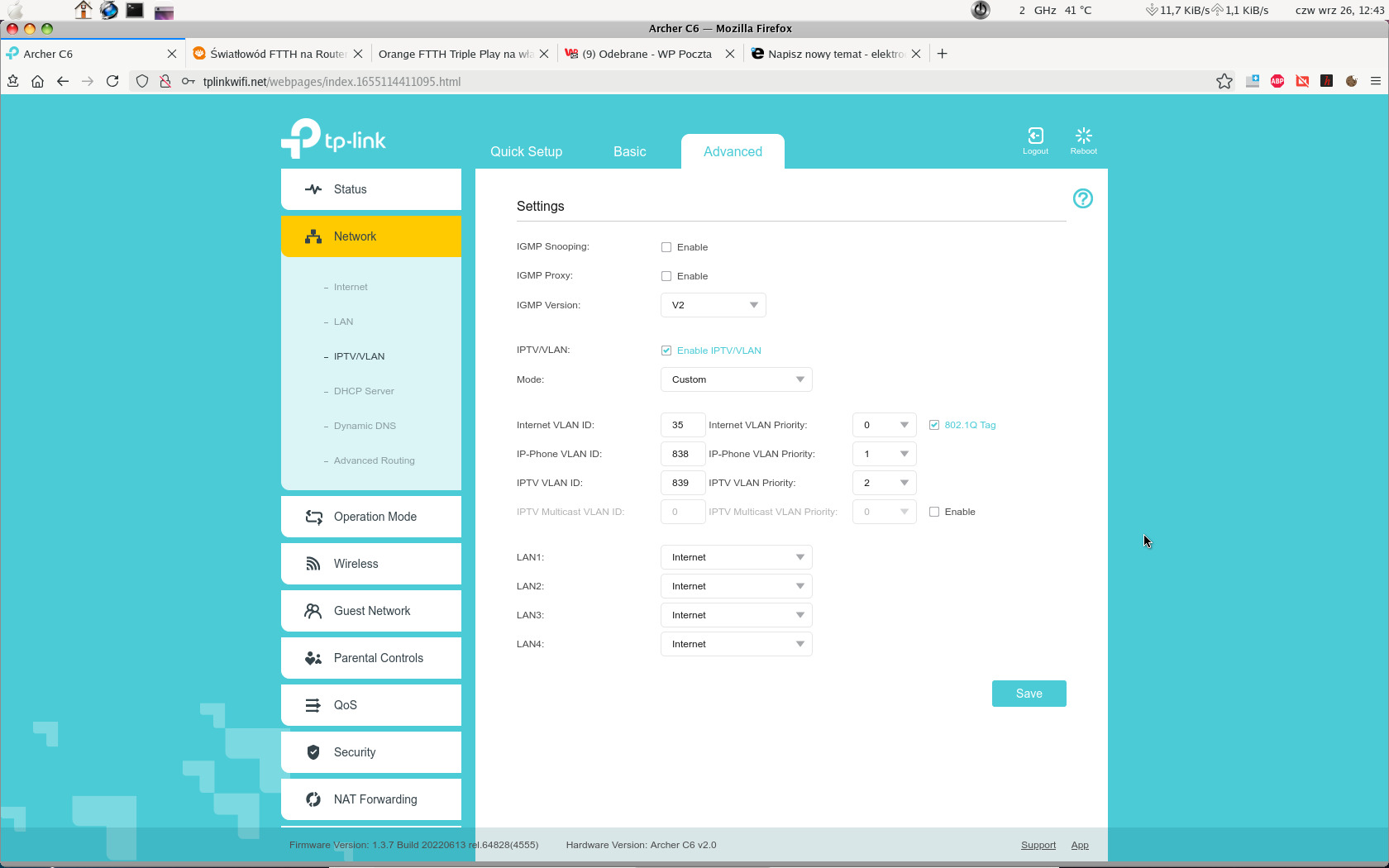Screen dimensions: 1389x868
Task: Select the Advanced tab
Action: (733, 151)
